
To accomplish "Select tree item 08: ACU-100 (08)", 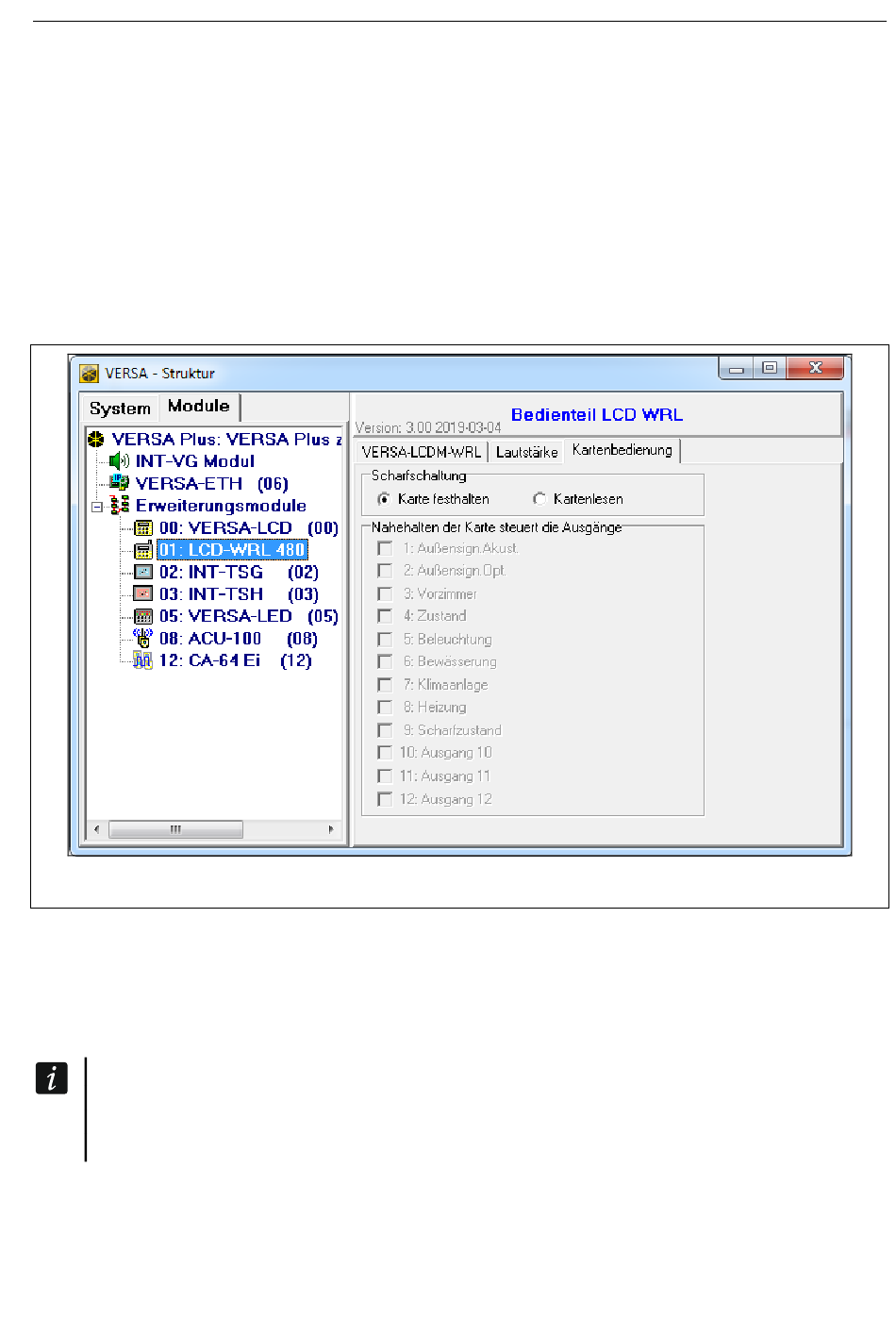I will pyautogui.click(x=239, y=639).
